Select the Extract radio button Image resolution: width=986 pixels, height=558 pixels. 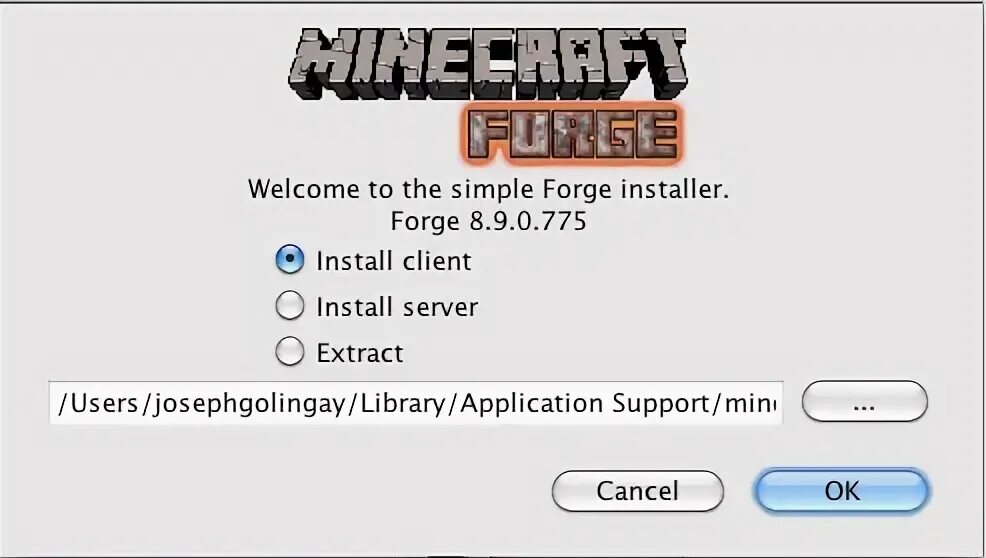click(290, 352)
